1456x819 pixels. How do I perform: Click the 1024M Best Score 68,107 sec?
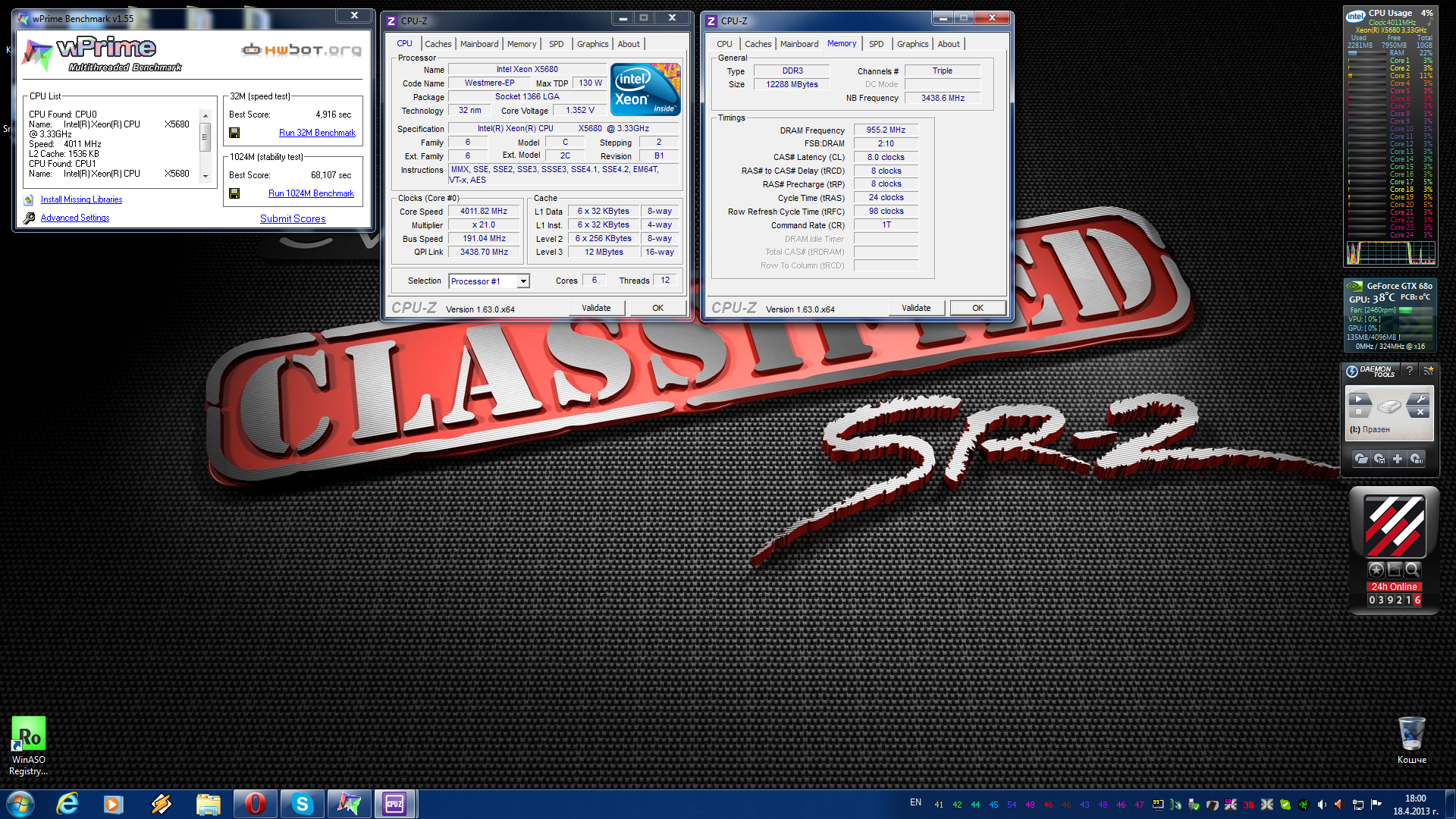coord(331,175)
